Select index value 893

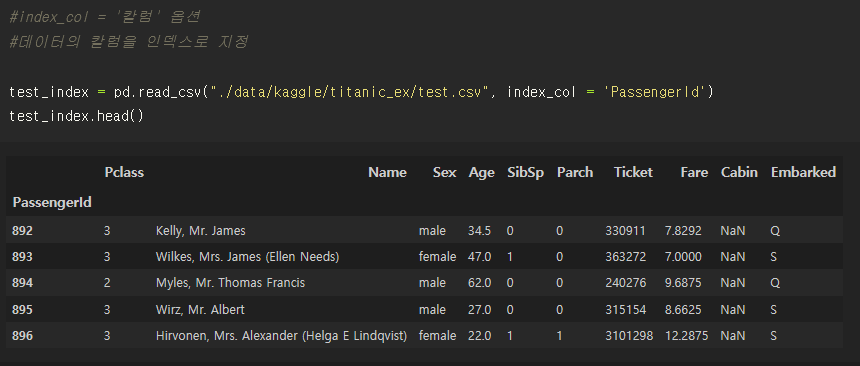[22, 257]
